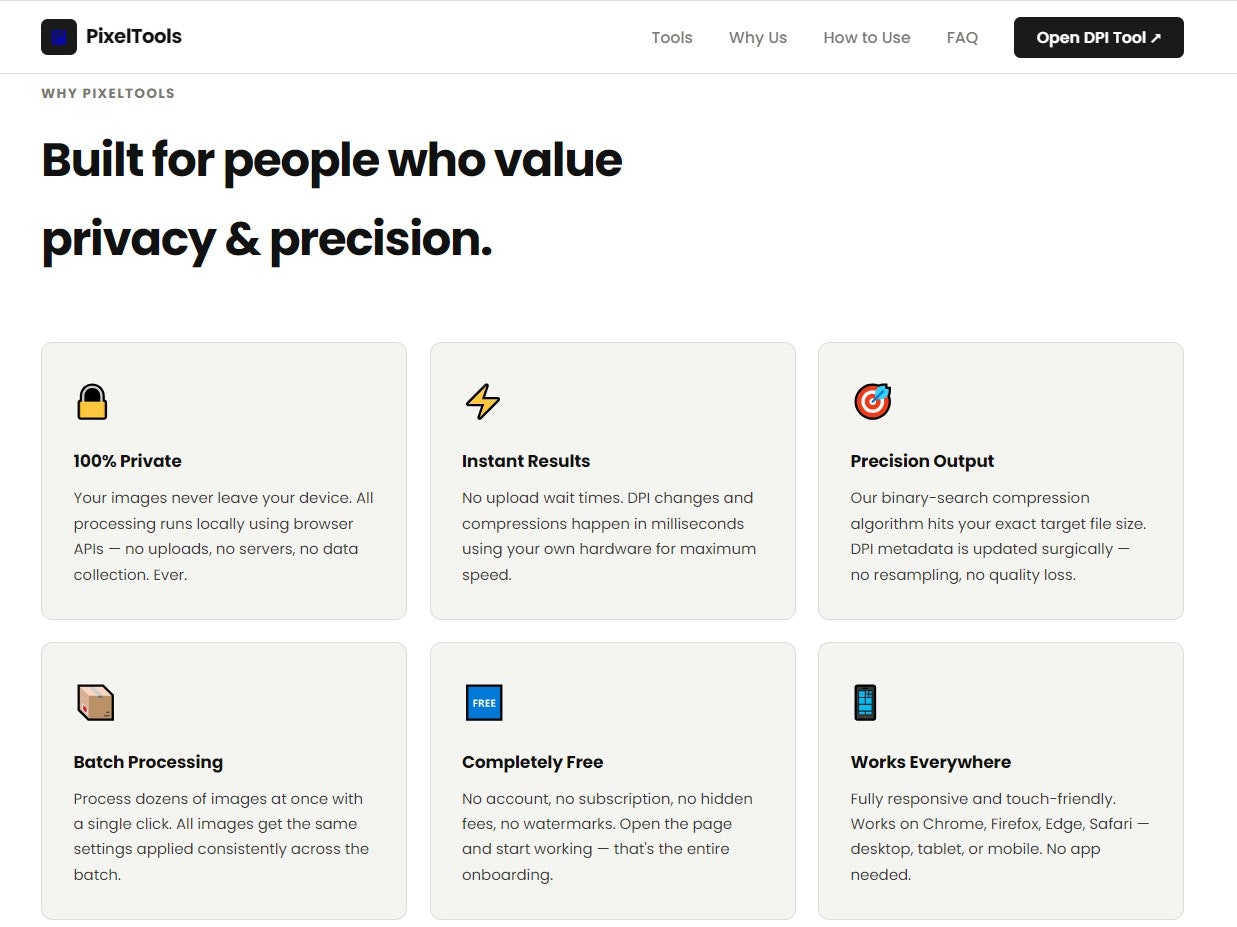Screen dimensions: 1237x927
Task: Click the PixelTools brand name text
Action: click(x=134, y=36)
